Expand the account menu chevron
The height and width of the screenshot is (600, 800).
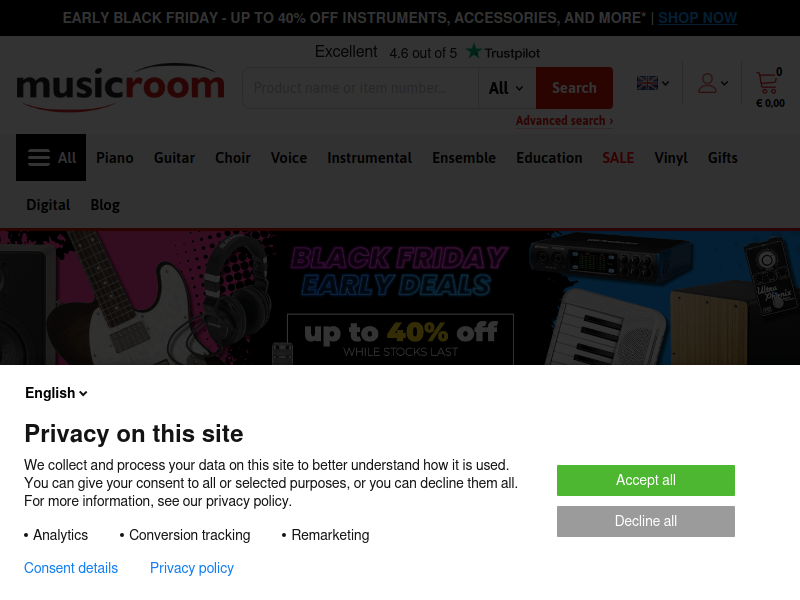[724, 83]
